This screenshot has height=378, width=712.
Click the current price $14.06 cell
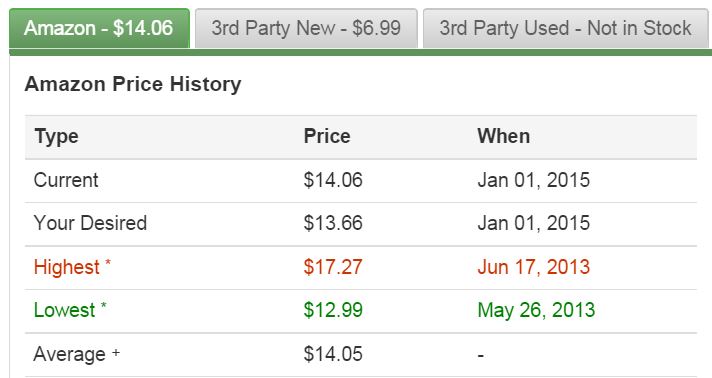(333, 180)
